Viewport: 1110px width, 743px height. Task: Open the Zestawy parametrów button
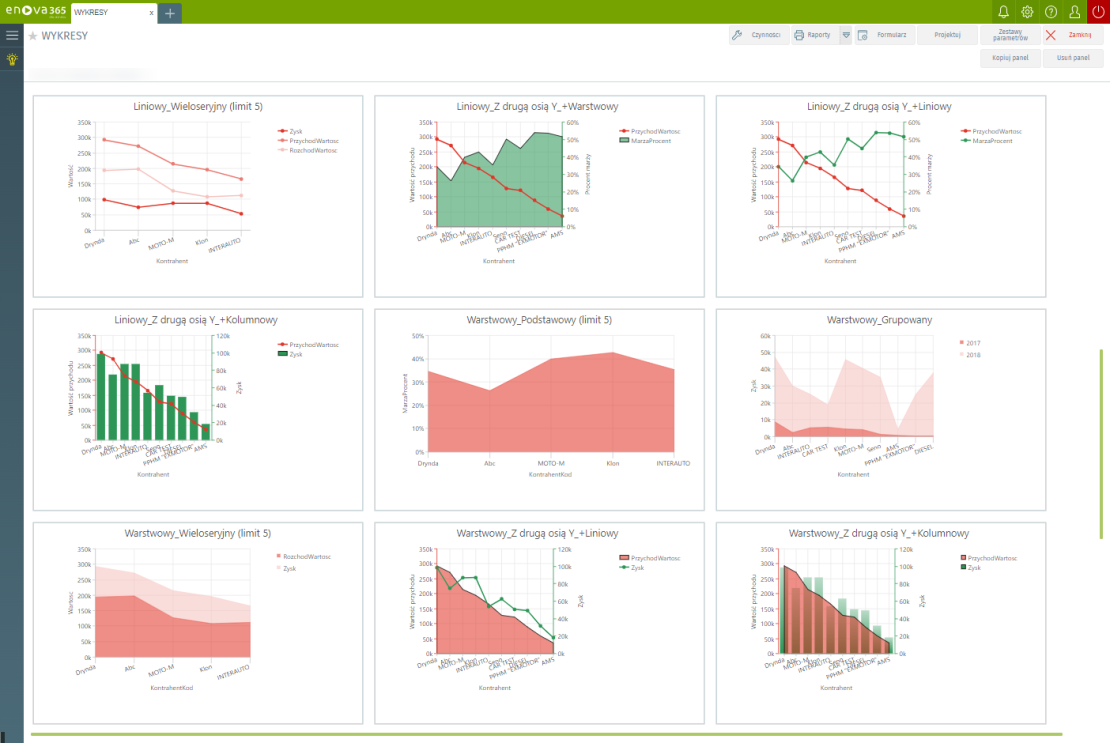1010,35
